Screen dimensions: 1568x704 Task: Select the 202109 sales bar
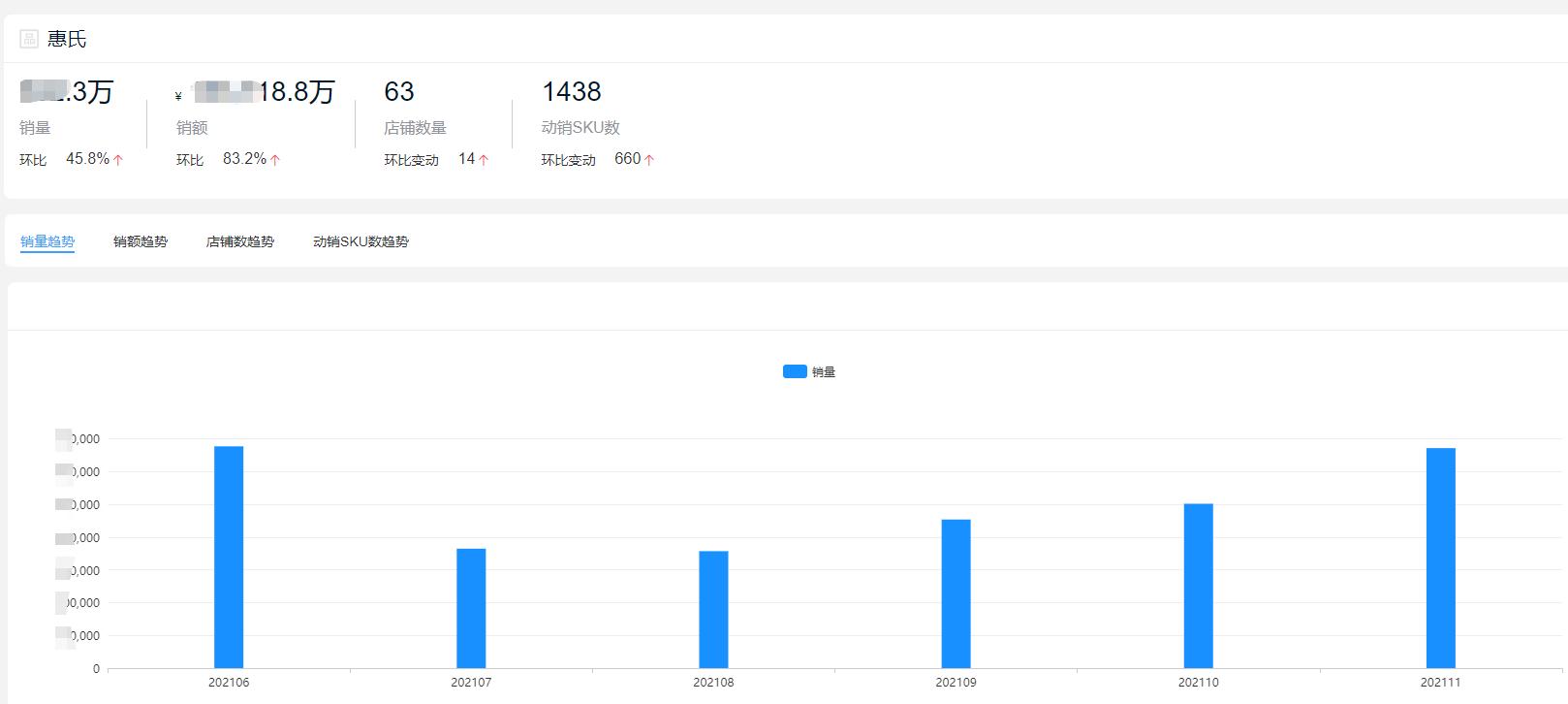(956, 593)
